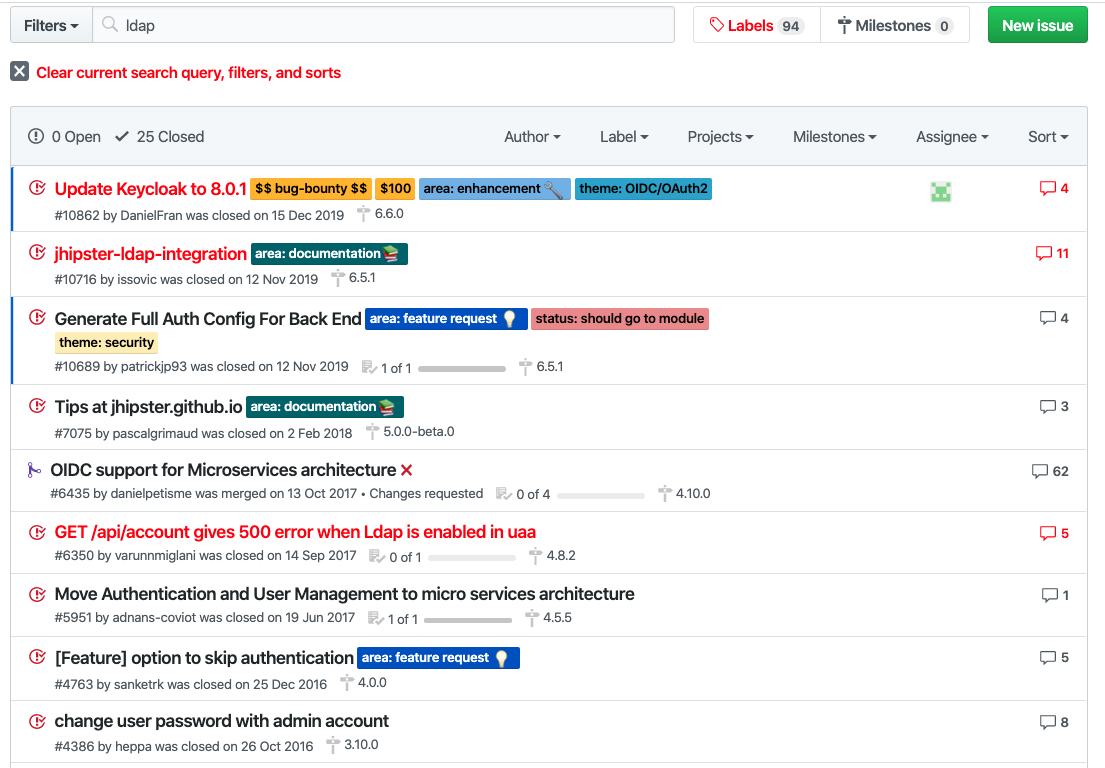Viewport: 1105px width, 768px height.
Task: Open comments on Move Authentication issue
Action: pyautogui.click(x=1055, y=595)
